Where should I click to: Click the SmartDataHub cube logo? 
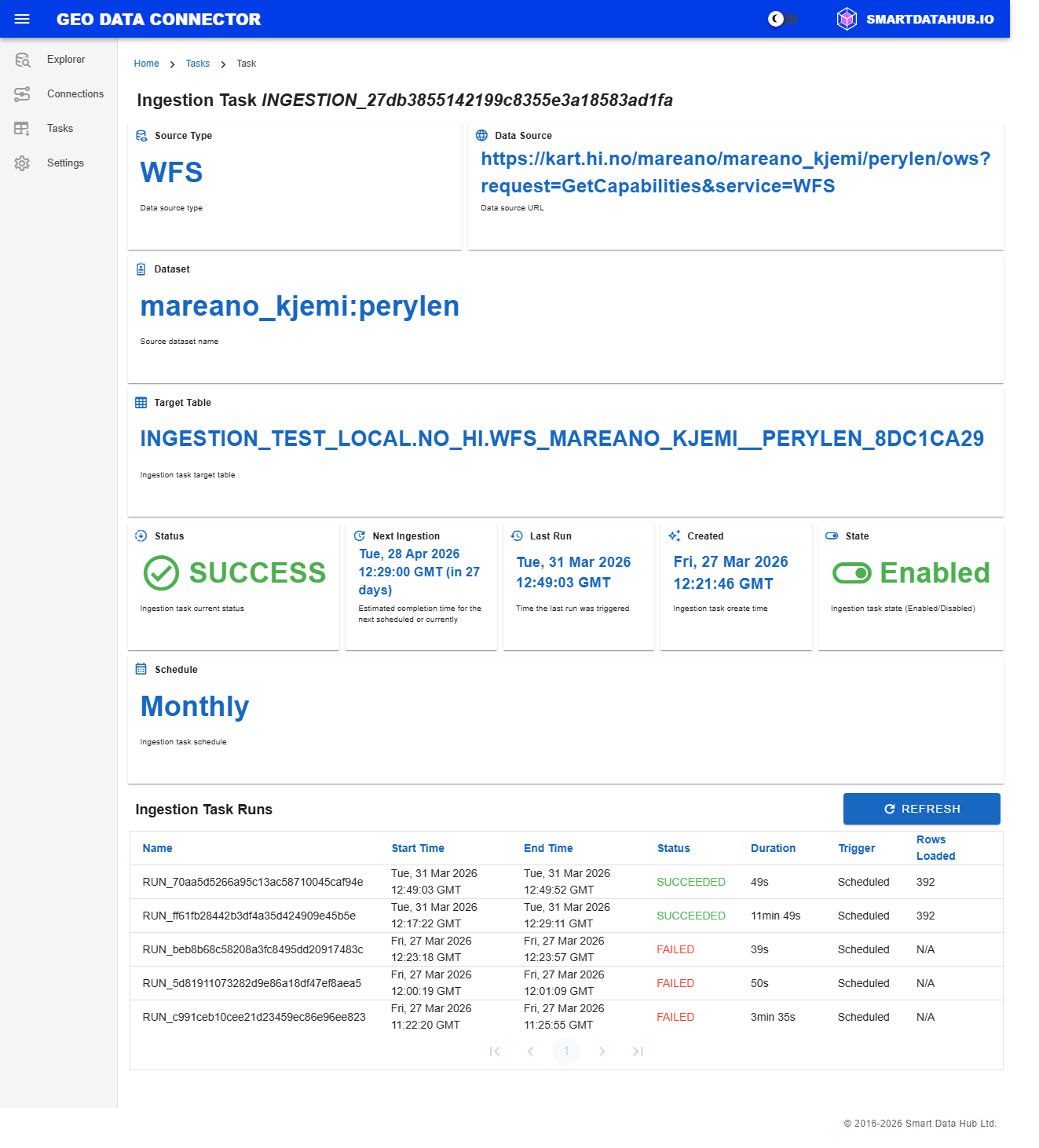click(x=847, y=19)
